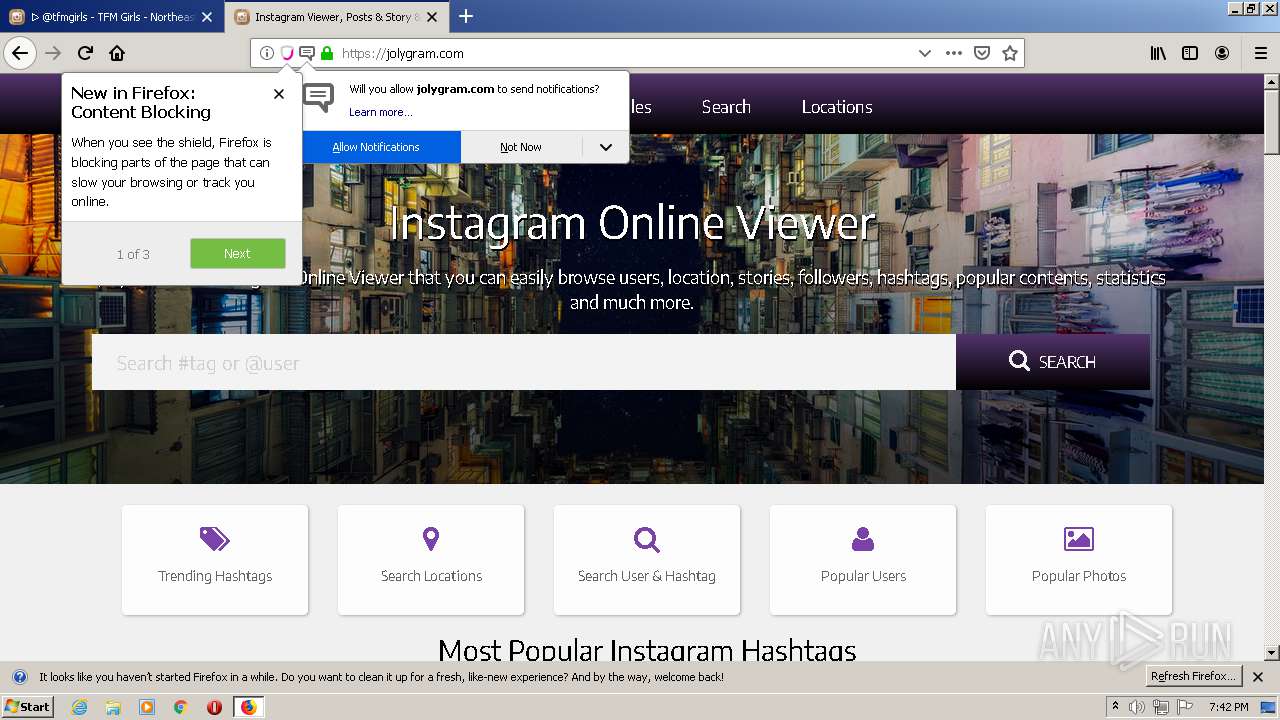Image resolution: width=1280 pixels, height=720 pixels.
Task: Click the content blocking shield icon
Action: click(287, 53)
